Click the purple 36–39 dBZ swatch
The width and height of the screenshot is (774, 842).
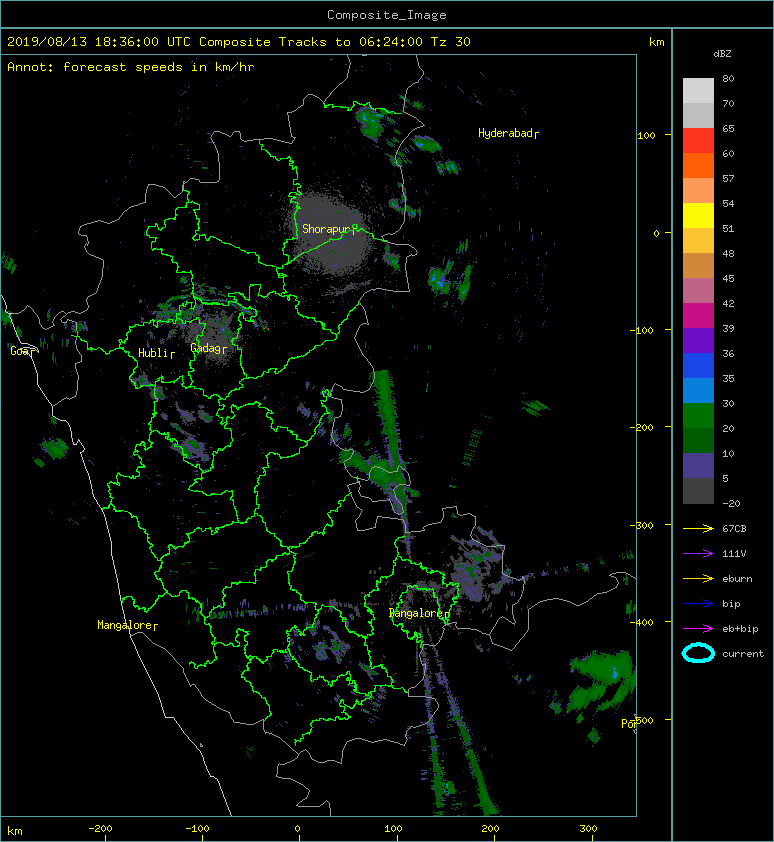click(x=698, y=340)
